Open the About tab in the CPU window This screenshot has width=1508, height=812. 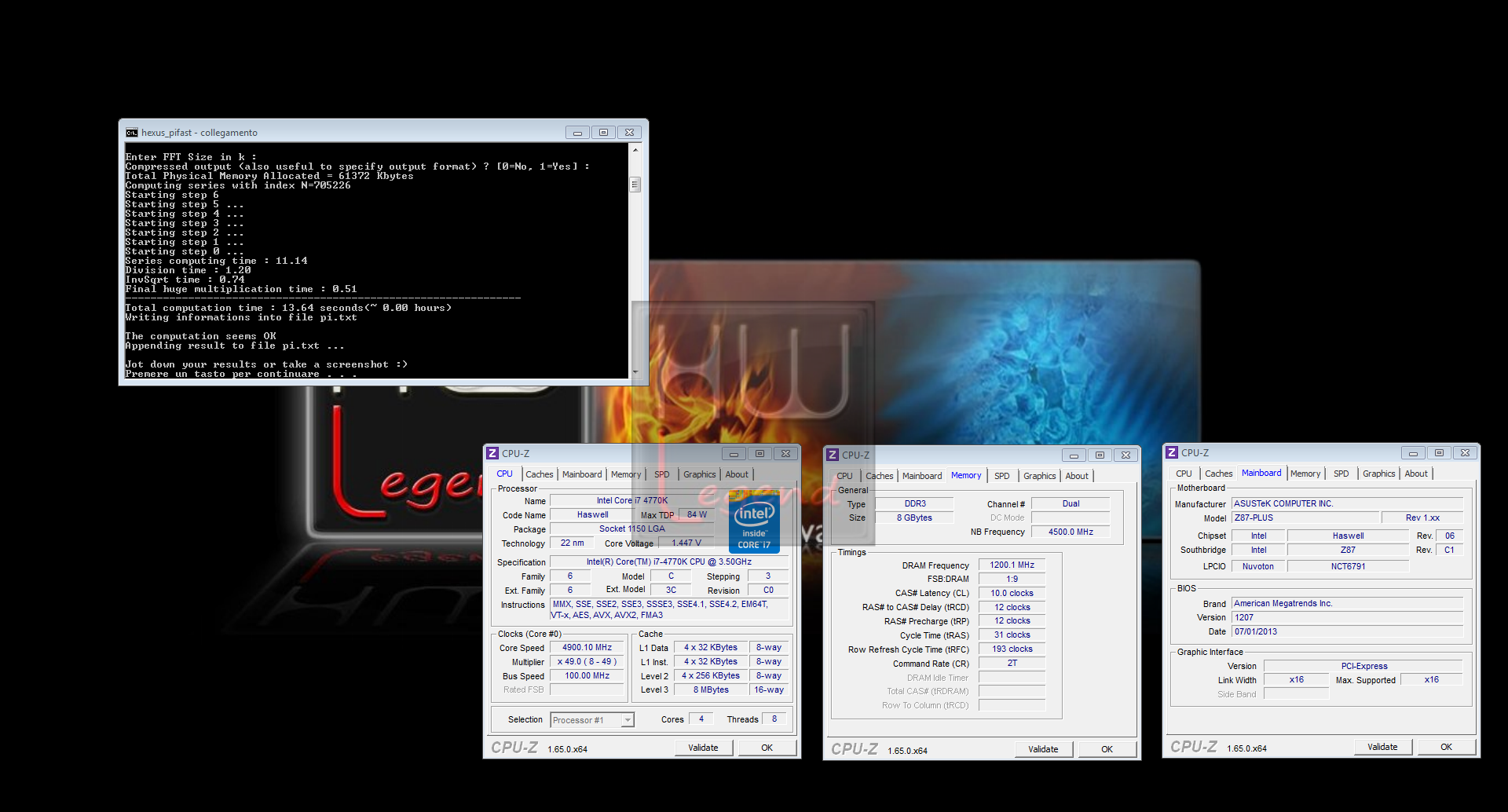tap(737, 474)
